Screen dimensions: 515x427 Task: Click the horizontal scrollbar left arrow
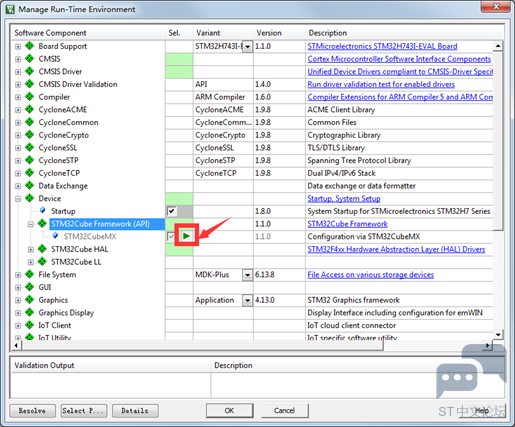click(x=16, y=345)
